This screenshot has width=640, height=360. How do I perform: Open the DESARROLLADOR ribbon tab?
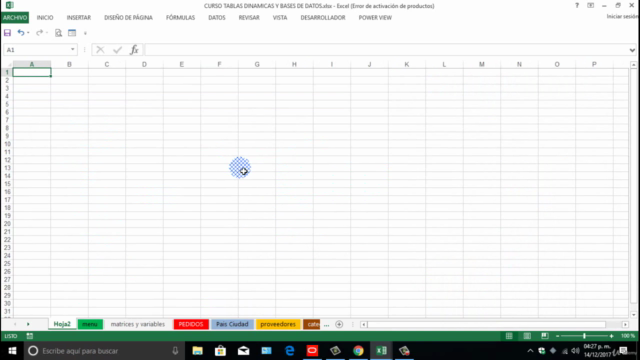tap(323, 18)
